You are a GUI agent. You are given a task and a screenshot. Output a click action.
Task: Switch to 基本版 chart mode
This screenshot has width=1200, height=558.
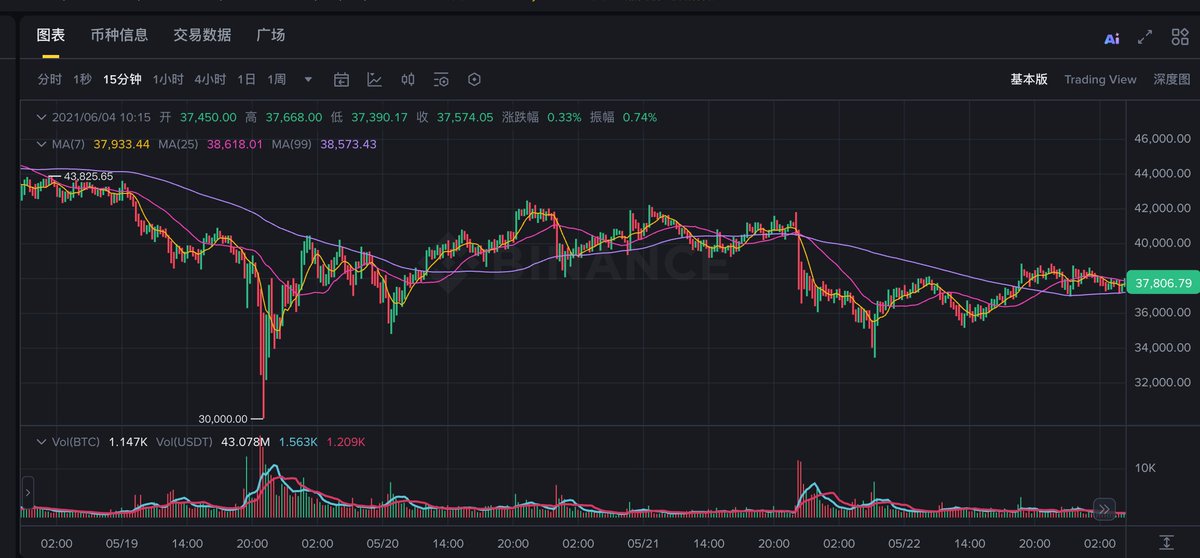point(1029,79)
